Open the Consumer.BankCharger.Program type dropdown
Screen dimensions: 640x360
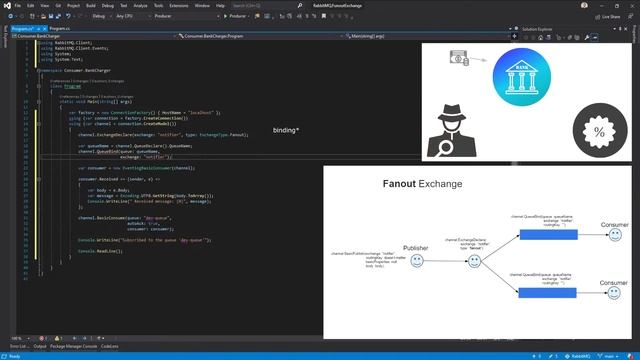coord(260,36)
